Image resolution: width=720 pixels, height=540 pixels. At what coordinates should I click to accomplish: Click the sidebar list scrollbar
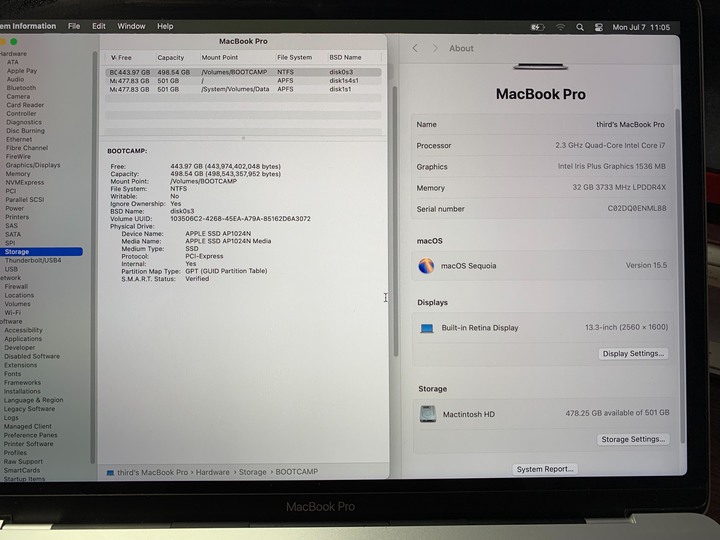(x=93, y=257)
